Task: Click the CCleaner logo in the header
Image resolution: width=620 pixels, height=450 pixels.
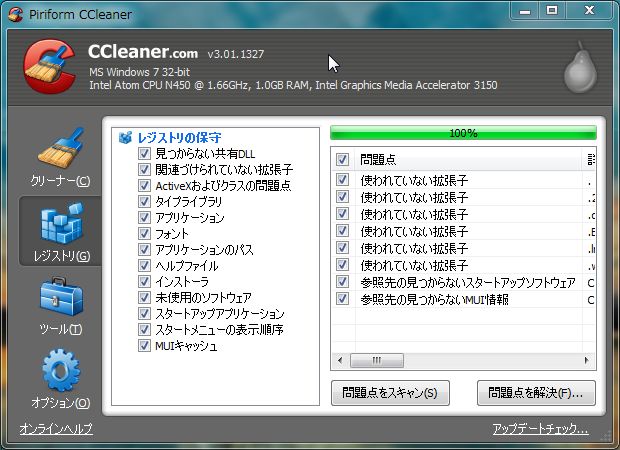Action: click(x=49, y=66)
